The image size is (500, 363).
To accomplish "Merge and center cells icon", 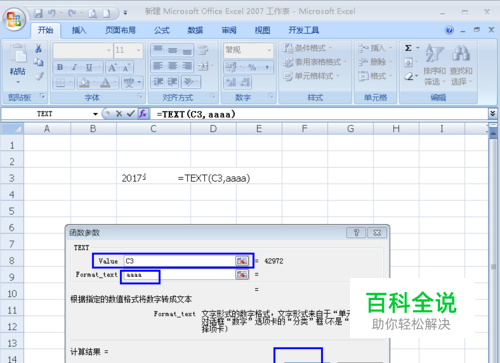I will click(x=203, y=66).
